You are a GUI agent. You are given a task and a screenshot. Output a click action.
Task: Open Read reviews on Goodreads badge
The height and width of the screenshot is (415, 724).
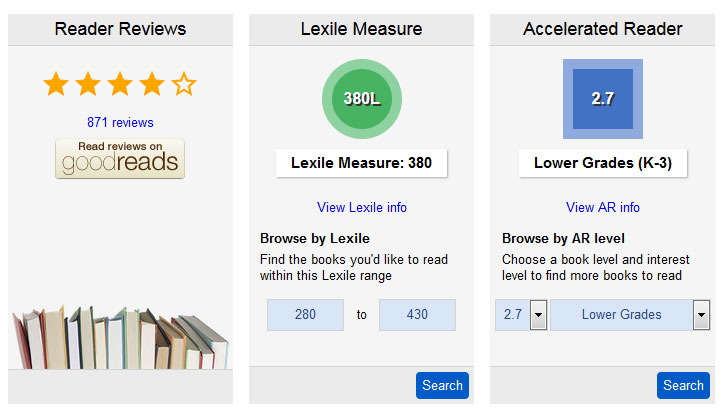pyautogui.click(x=120, y=159)
